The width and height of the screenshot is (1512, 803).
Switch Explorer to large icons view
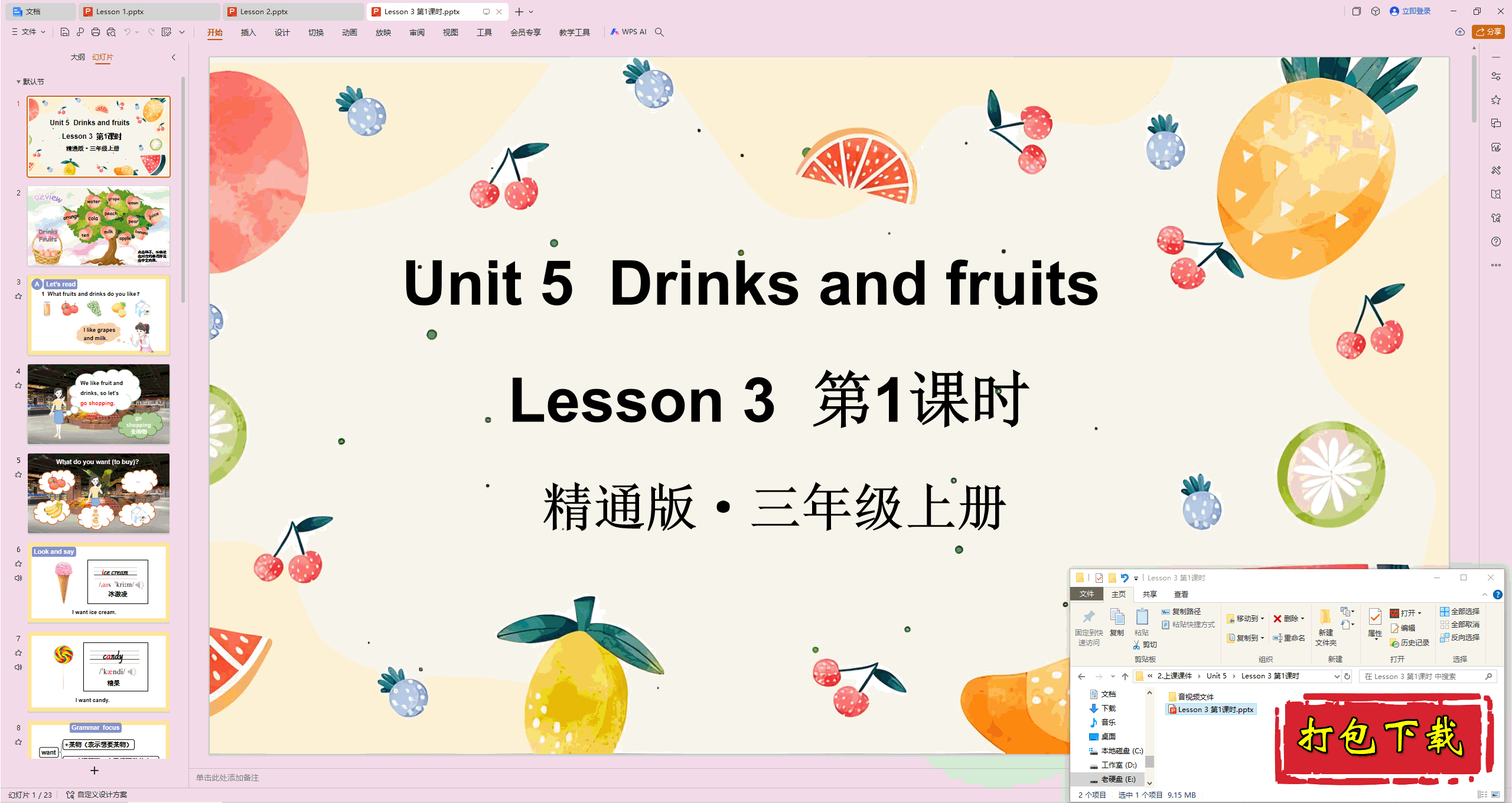click(1496, 795)
